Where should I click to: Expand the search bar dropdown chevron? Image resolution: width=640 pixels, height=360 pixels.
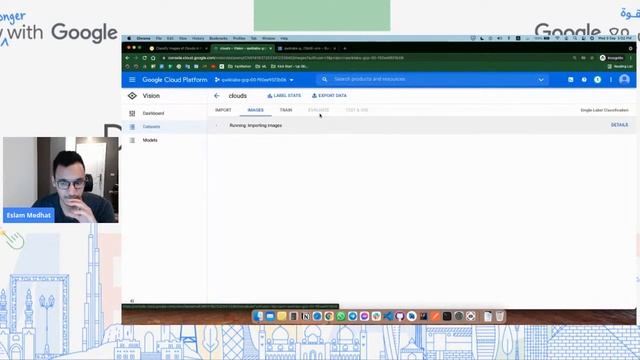(541, 80)
